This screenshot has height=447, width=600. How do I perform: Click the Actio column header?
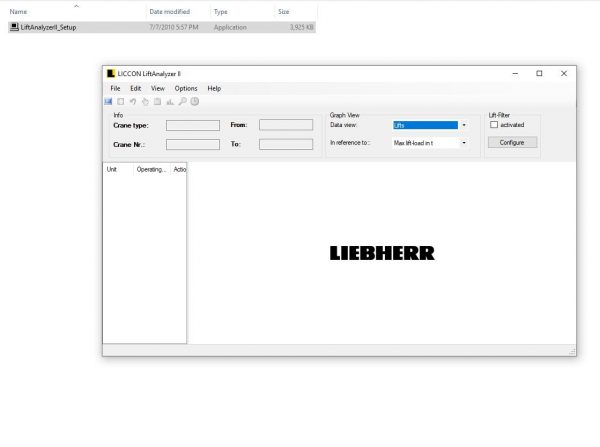point(179,169)
